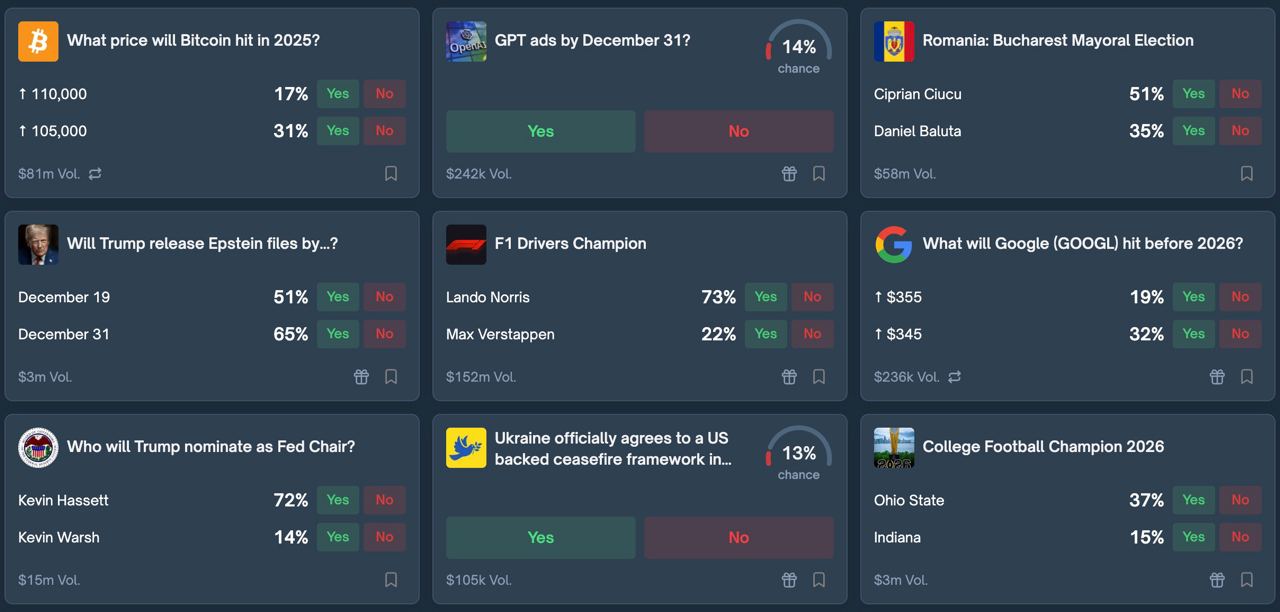Image resolution: width=1280 pixels, height=612 pixels.
Task: Bookmark the Bitcoin 2025 price market
Action: 391,174
